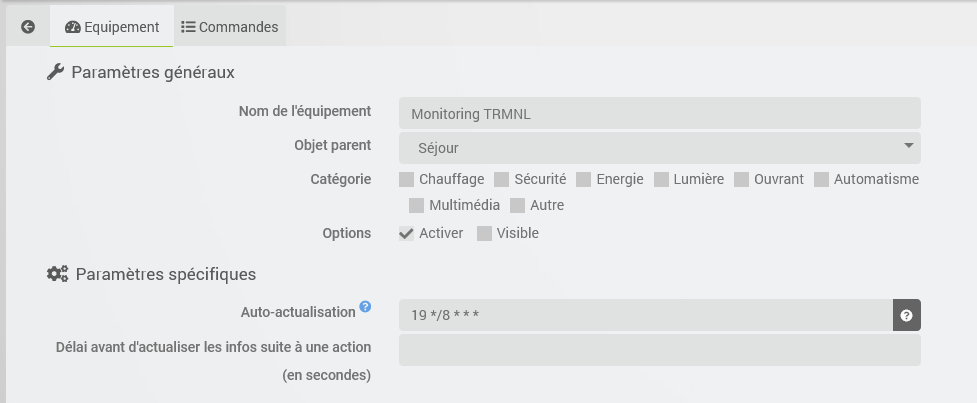Focus the refresh delay seconds field

tap(659, 350)
